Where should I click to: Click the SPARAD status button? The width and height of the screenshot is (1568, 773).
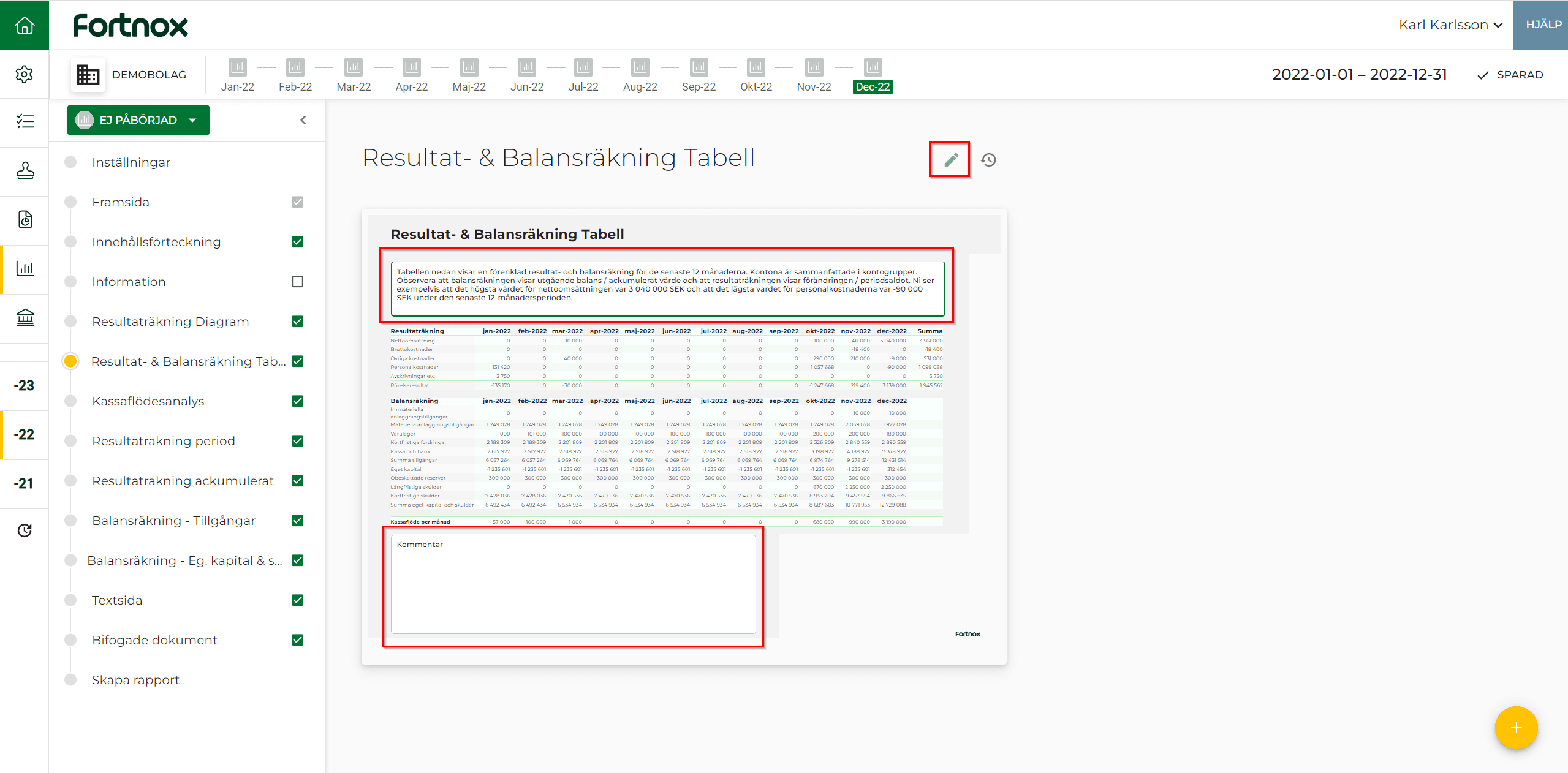pos(1510,75)
